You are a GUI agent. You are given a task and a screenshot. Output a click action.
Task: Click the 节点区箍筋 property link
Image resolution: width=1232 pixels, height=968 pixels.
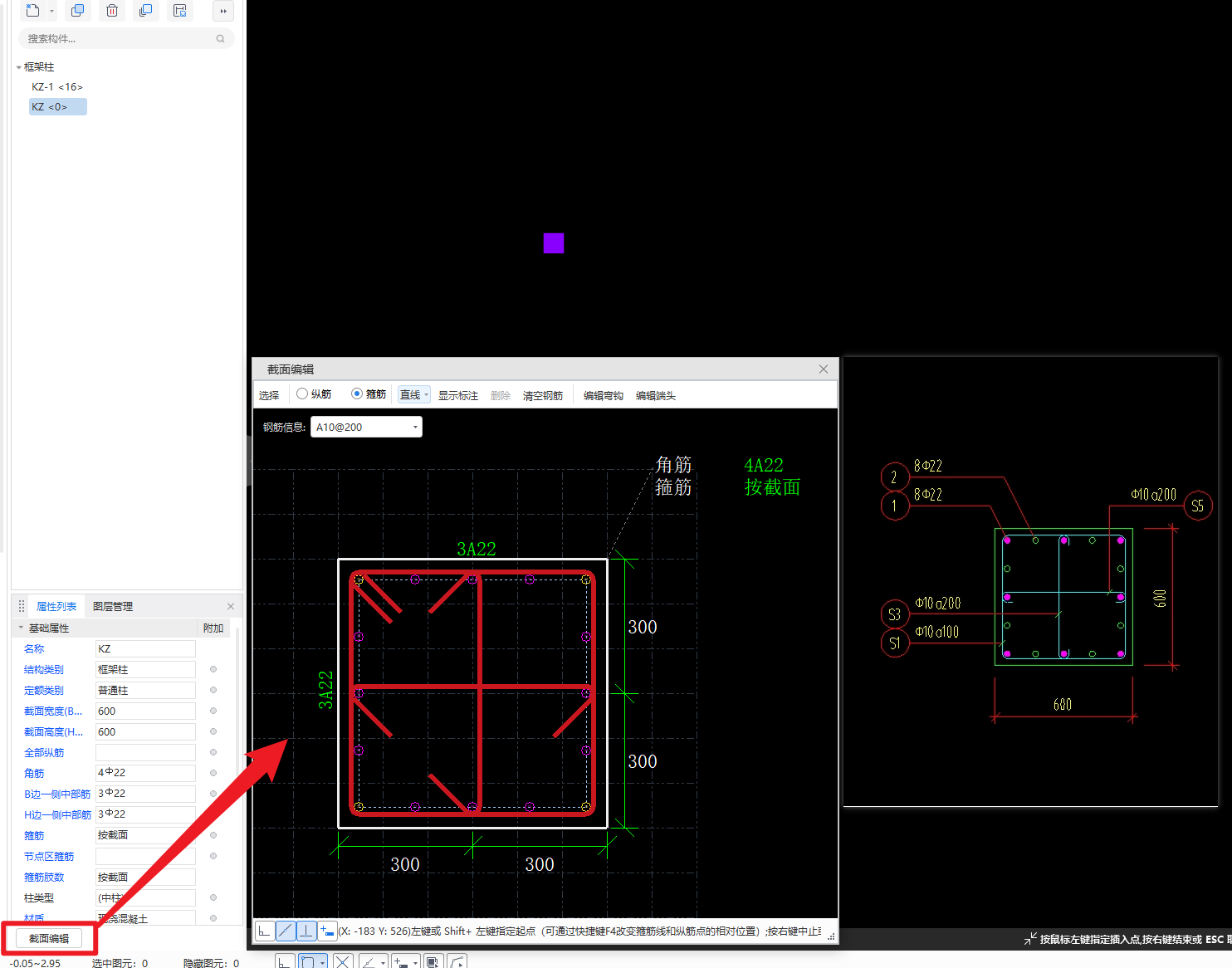coord(49,856)
